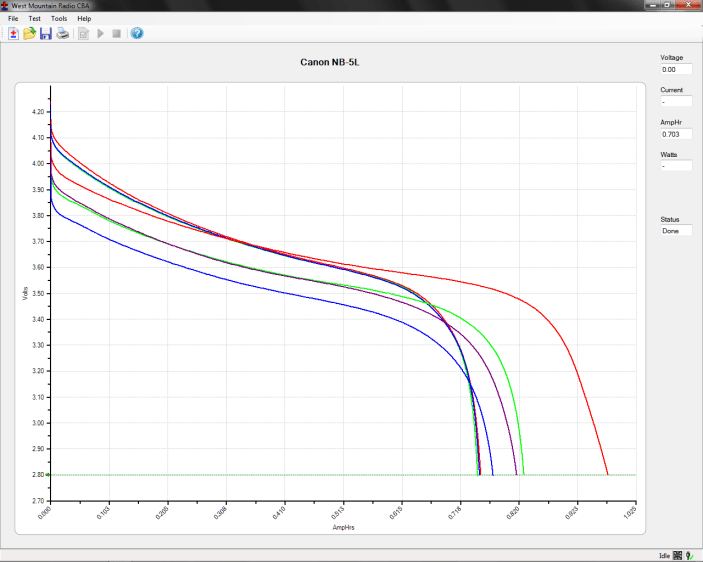
Task: Click the Watts readout field
Action: point(675,166)
